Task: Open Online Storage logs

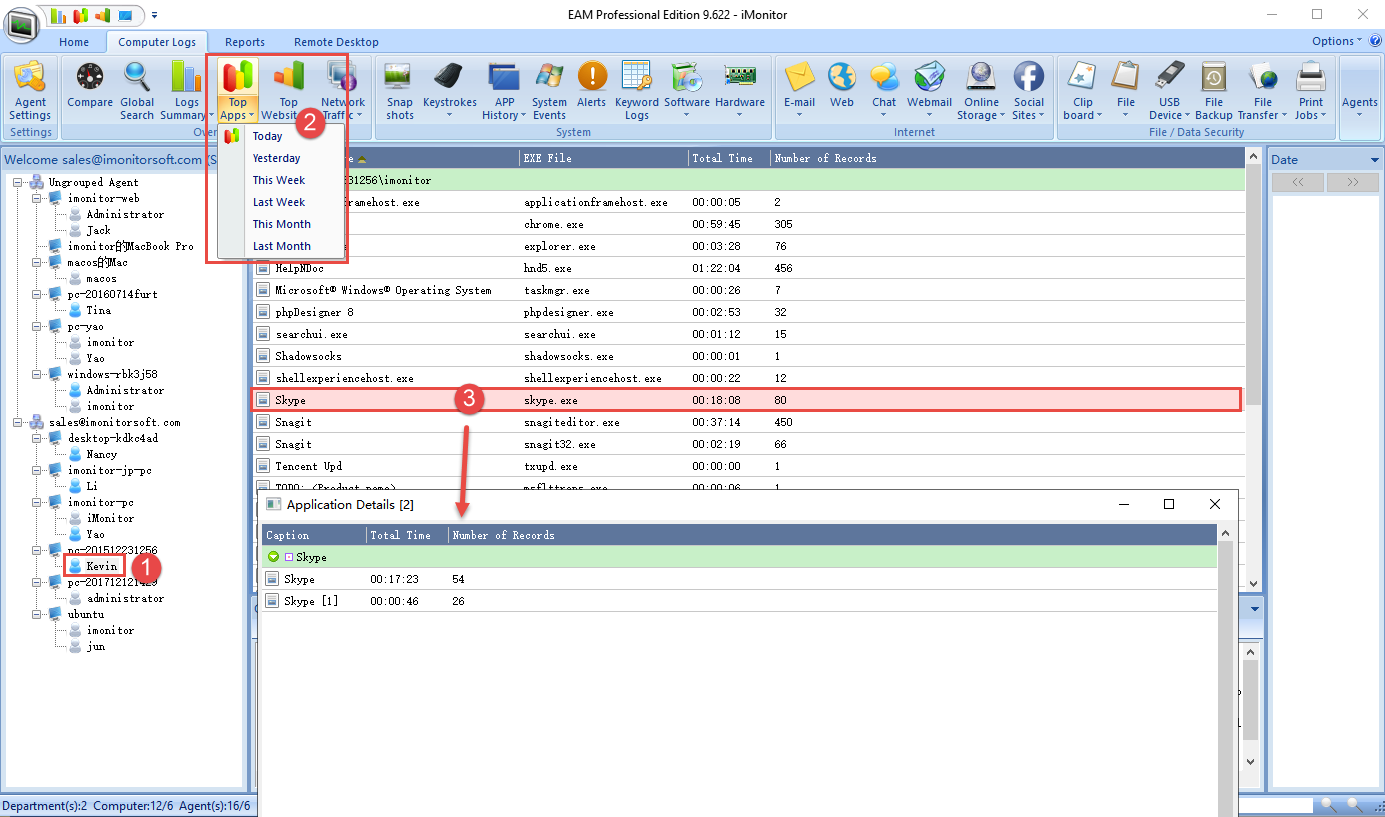Action: tap(981, 90)
